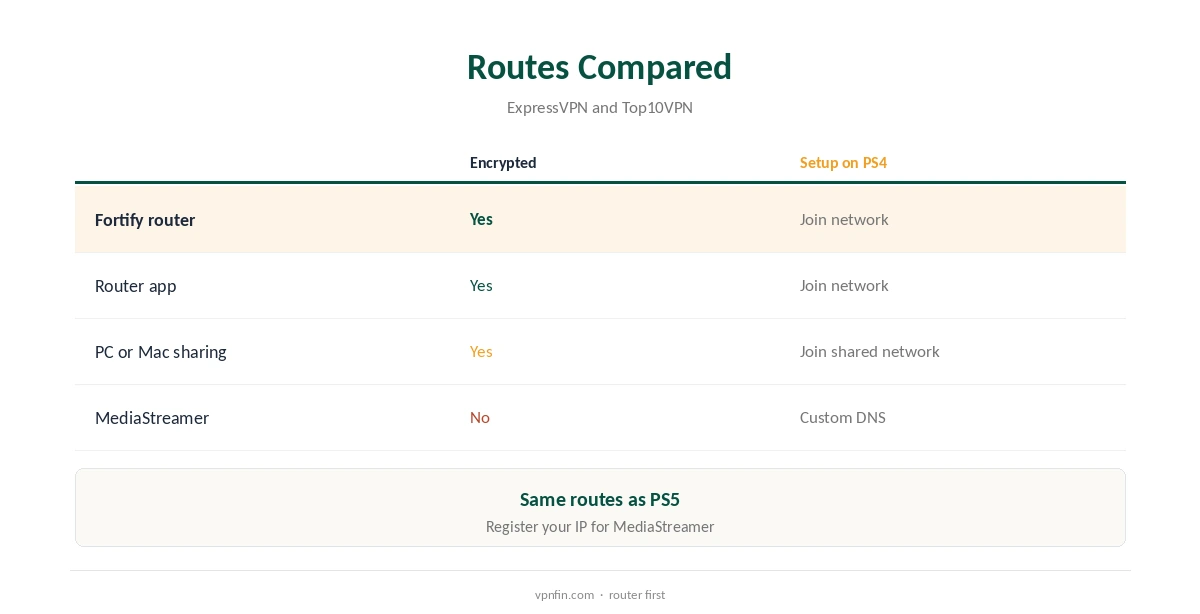Select the PC or Mac sharing label
1200x614 pixels.
(x=160, y=352)
